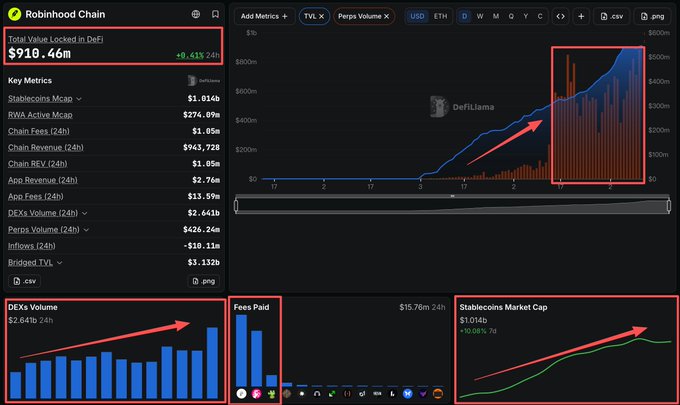Switch chart currency to USD

(417, 16)
